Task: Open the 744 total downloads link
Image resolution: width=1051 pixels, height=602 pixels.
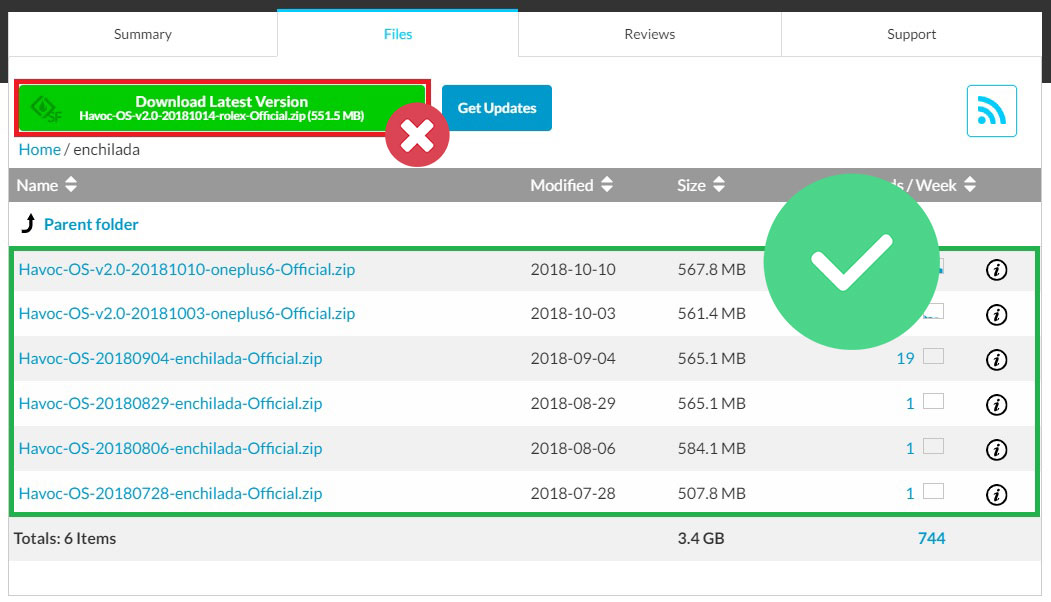Action: 931,538
